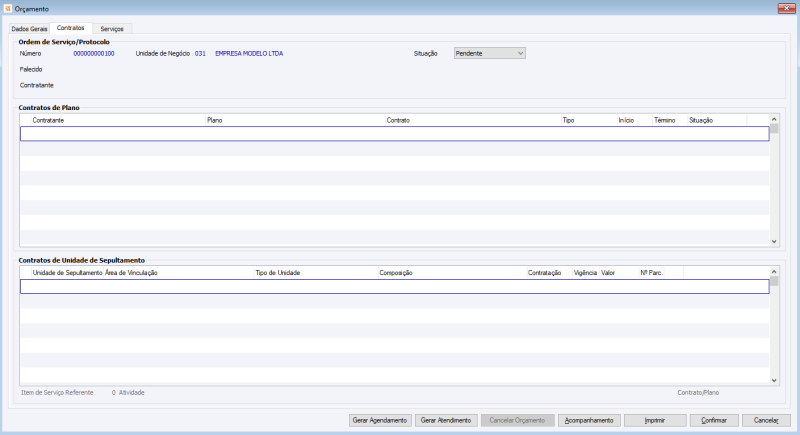Click the Confirmar button
The height and width of the screenshot is (435, 800).
(714, 420)
